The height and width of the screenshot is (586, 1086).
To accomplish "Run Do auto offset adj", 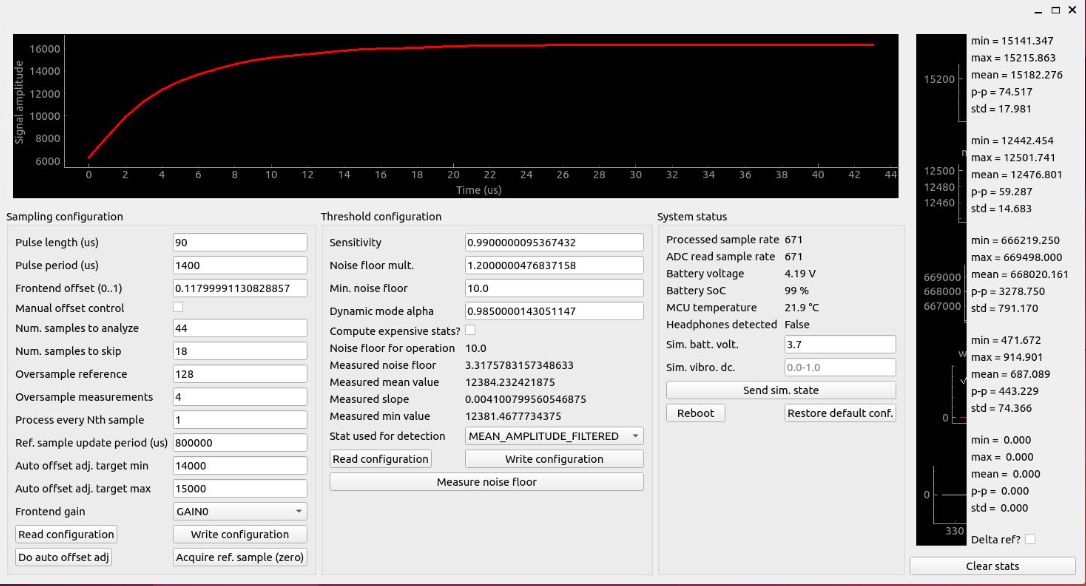I will [x=63, y=557].
